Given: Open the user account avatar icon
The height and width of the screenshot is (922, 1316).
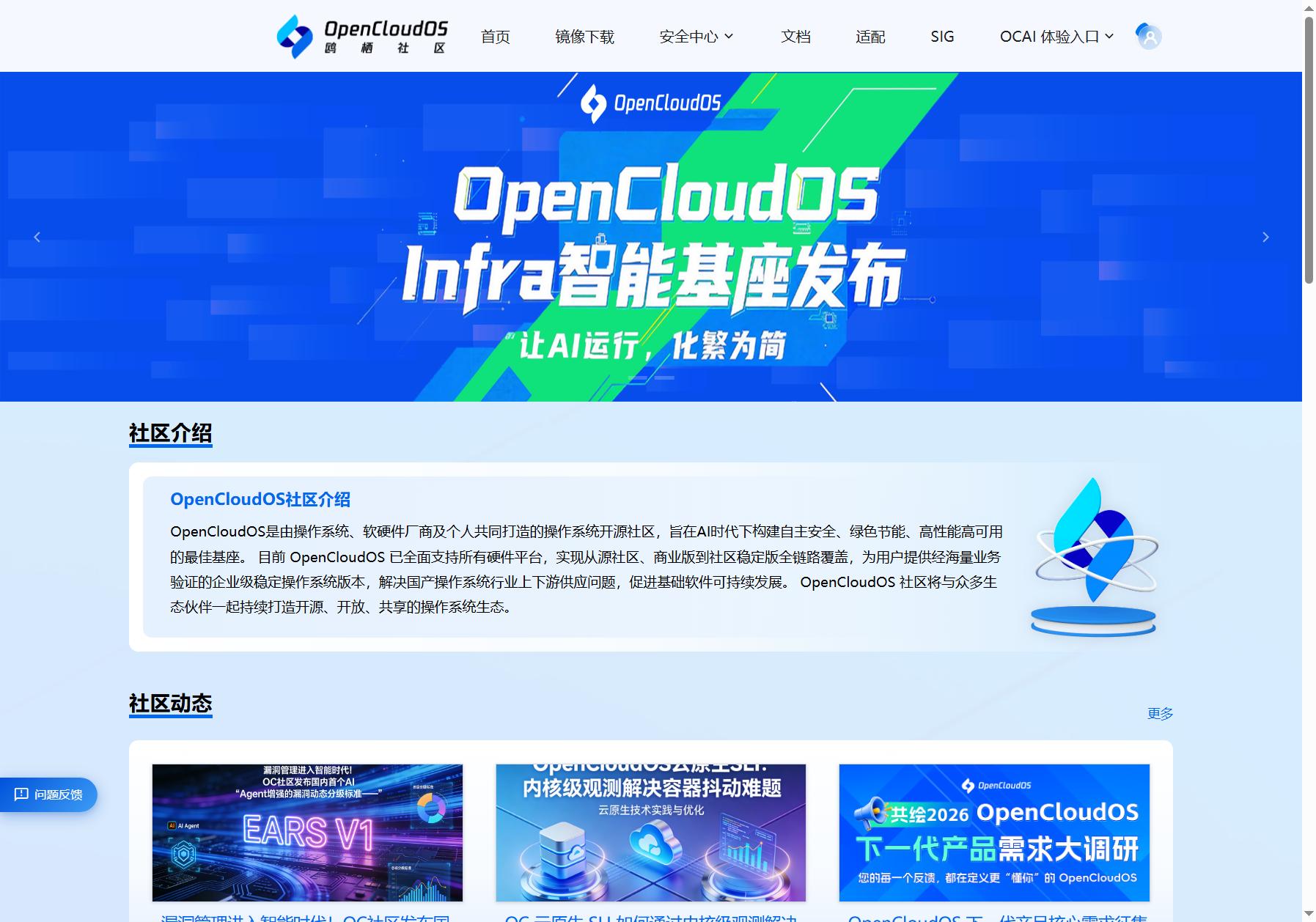Looking at the screenshot, I should pos(1148,36).
